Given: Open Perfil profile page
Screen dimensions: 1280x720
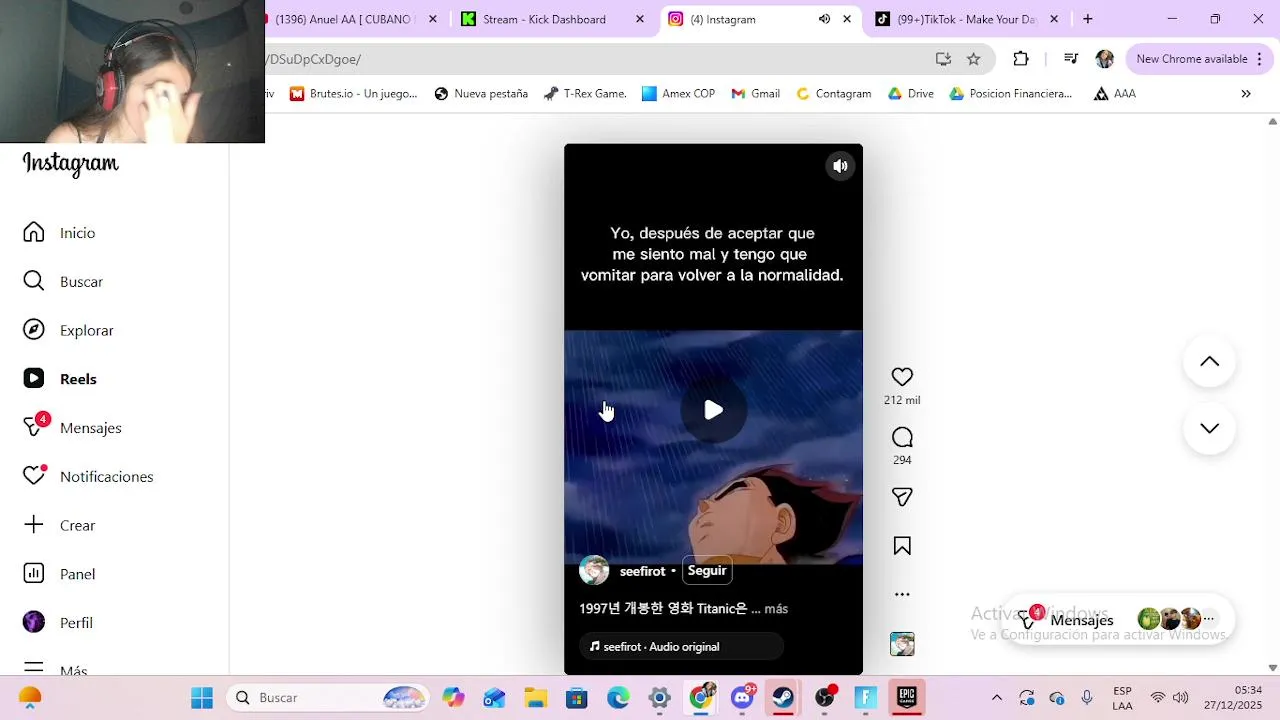Looking at the screenshot, I should tap(58, 623).
